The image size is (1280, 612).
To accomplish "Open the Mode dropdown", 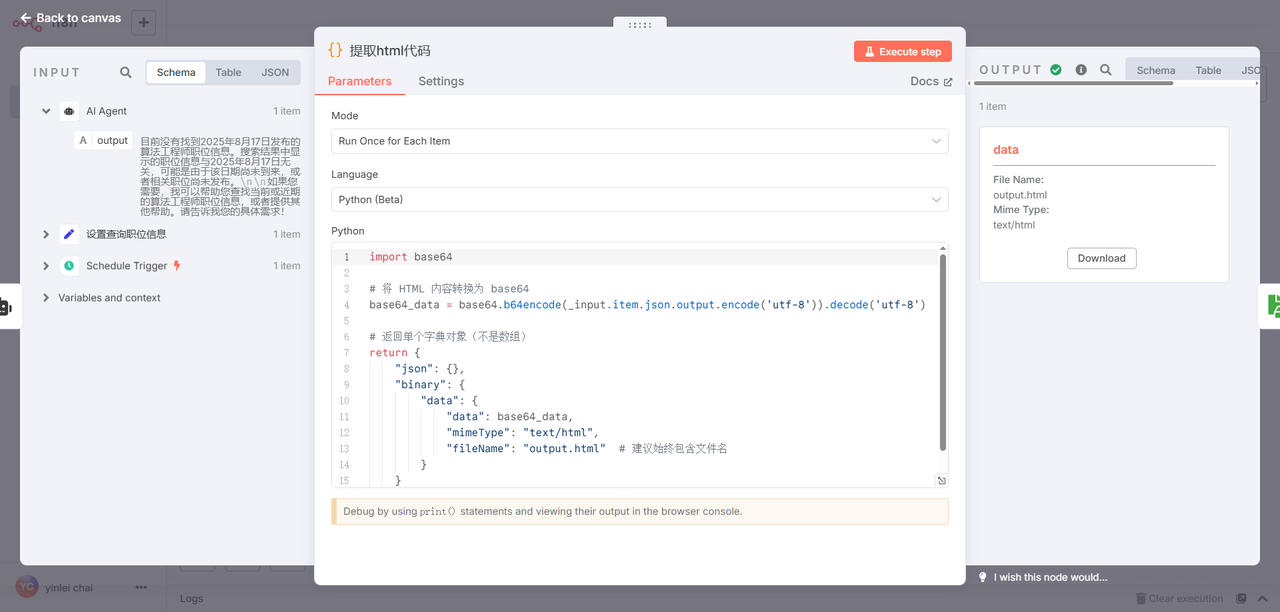I will point(640,141).
